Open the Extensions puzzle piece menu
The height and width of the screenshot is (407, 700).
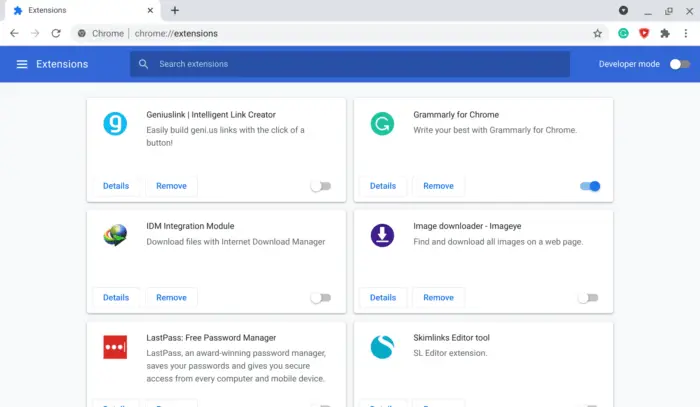[665, 33]
